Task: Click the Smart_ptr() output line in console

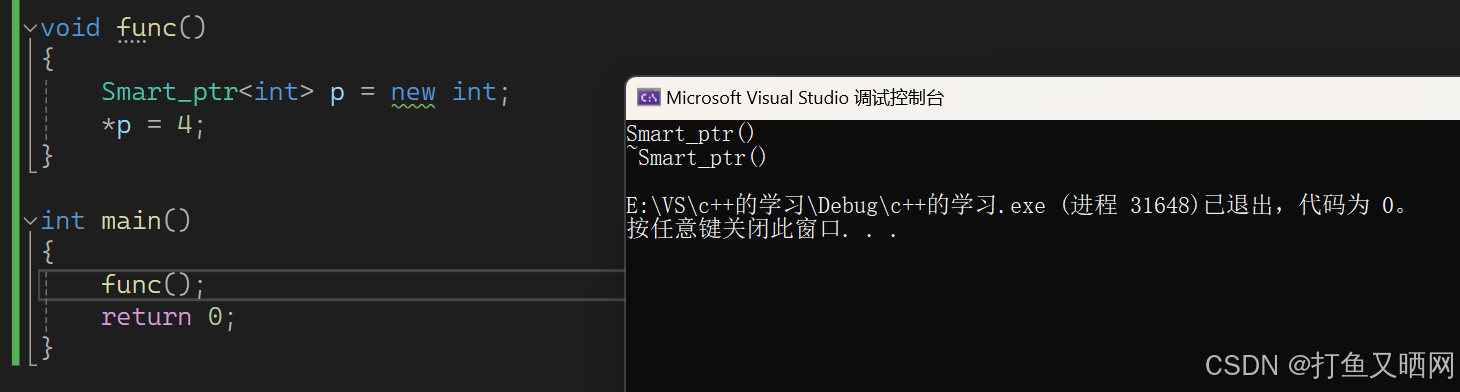Action: pyautogui.click(x=691, y=133)
